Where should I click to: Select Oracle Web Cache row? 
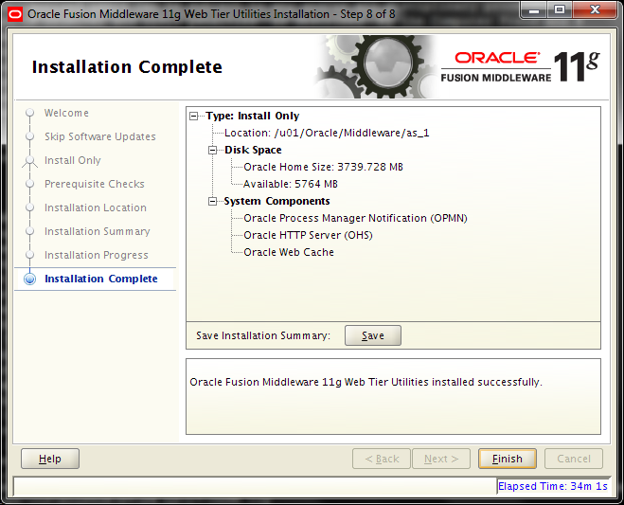289,252
